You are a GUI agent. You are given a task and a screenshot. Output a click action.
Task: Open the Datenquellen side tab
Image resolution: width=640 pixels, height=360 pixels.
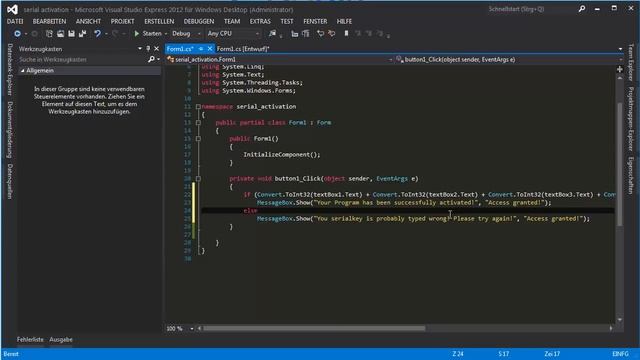[x=10, y=182]
